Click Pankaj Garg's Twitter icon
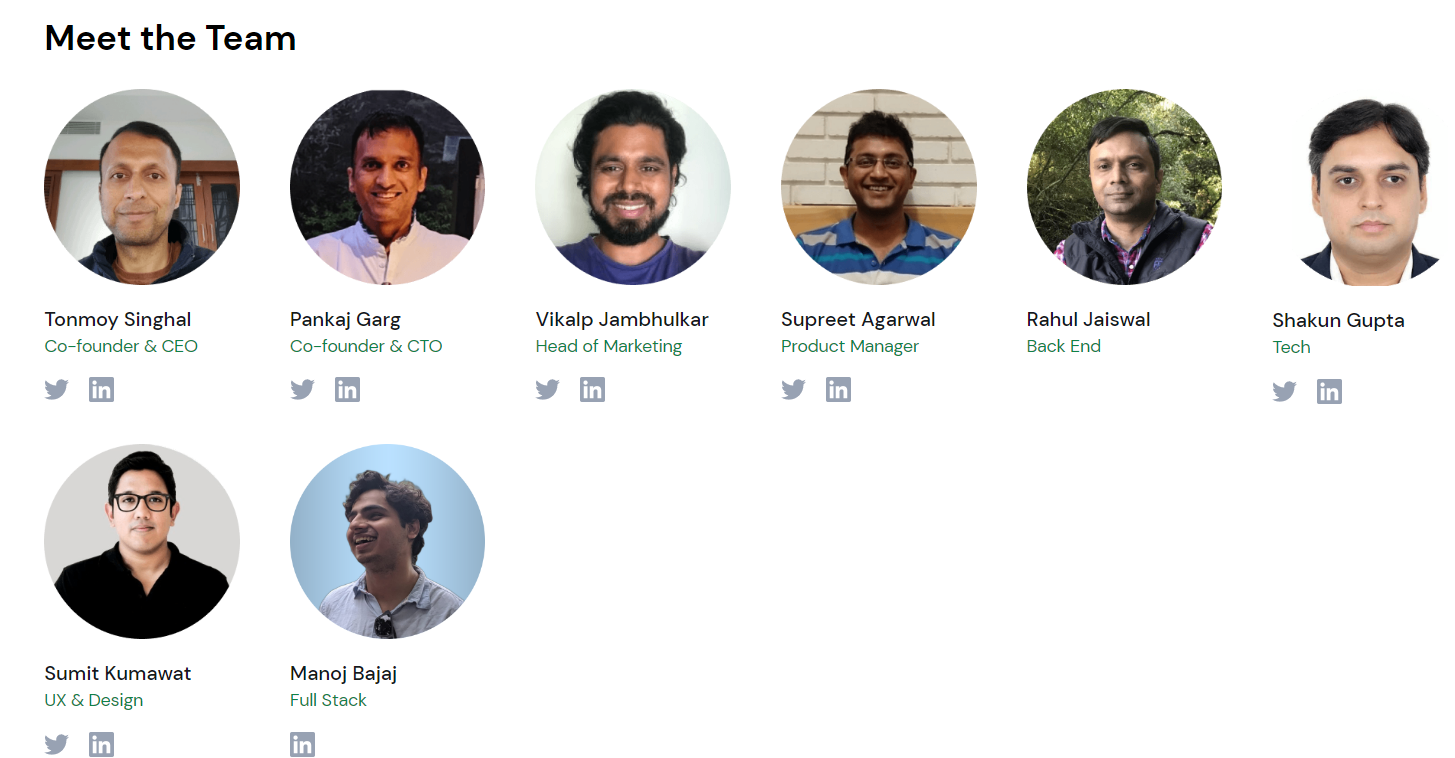The height and width of the screenshot is (758, 1455). 302,389
